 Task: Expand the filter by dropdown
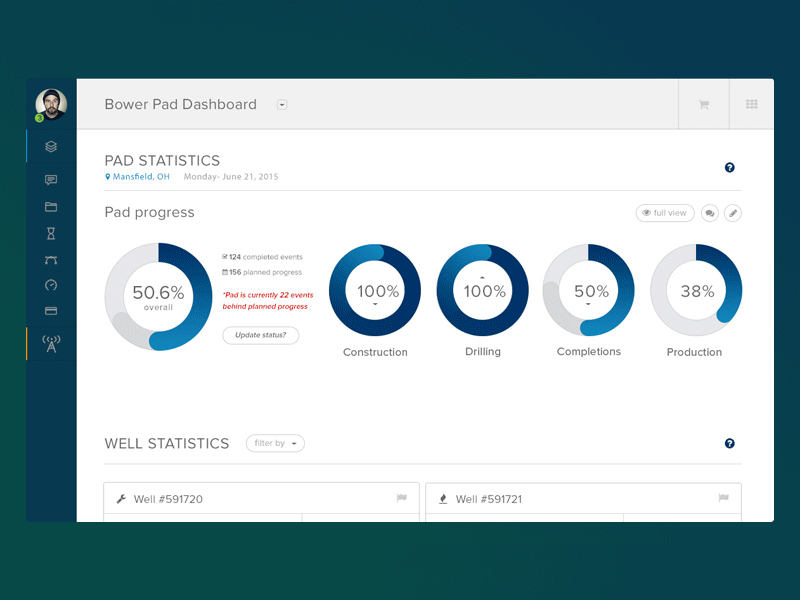[x=275, y=444]
